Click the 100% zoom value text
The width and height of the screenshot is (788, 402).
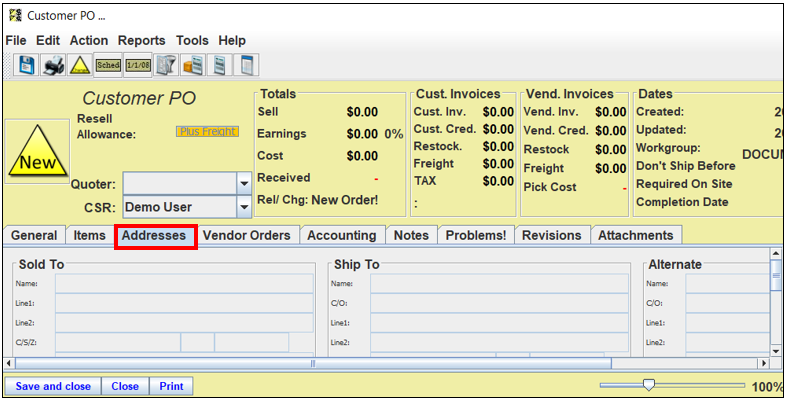[767, 387]
